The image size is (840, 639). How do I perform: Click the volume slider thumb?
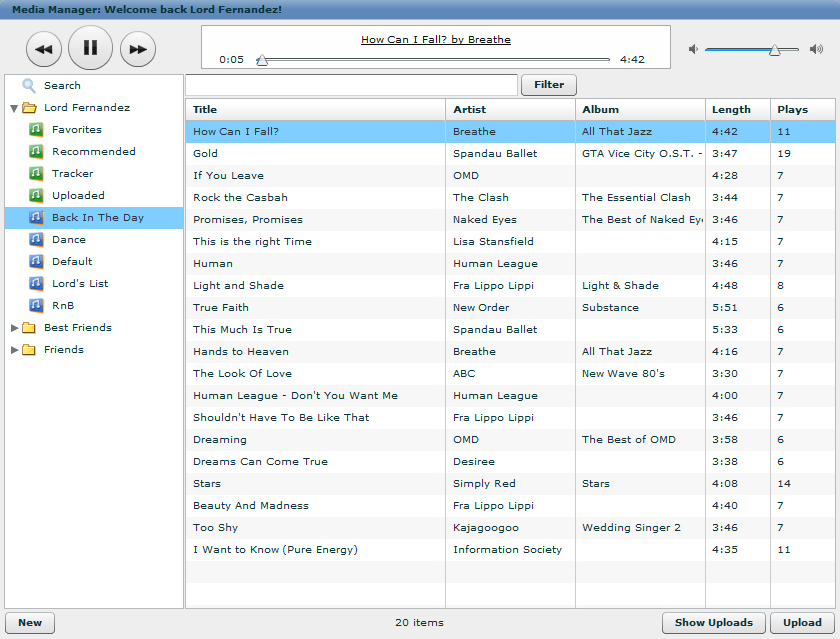pos(775,50)
